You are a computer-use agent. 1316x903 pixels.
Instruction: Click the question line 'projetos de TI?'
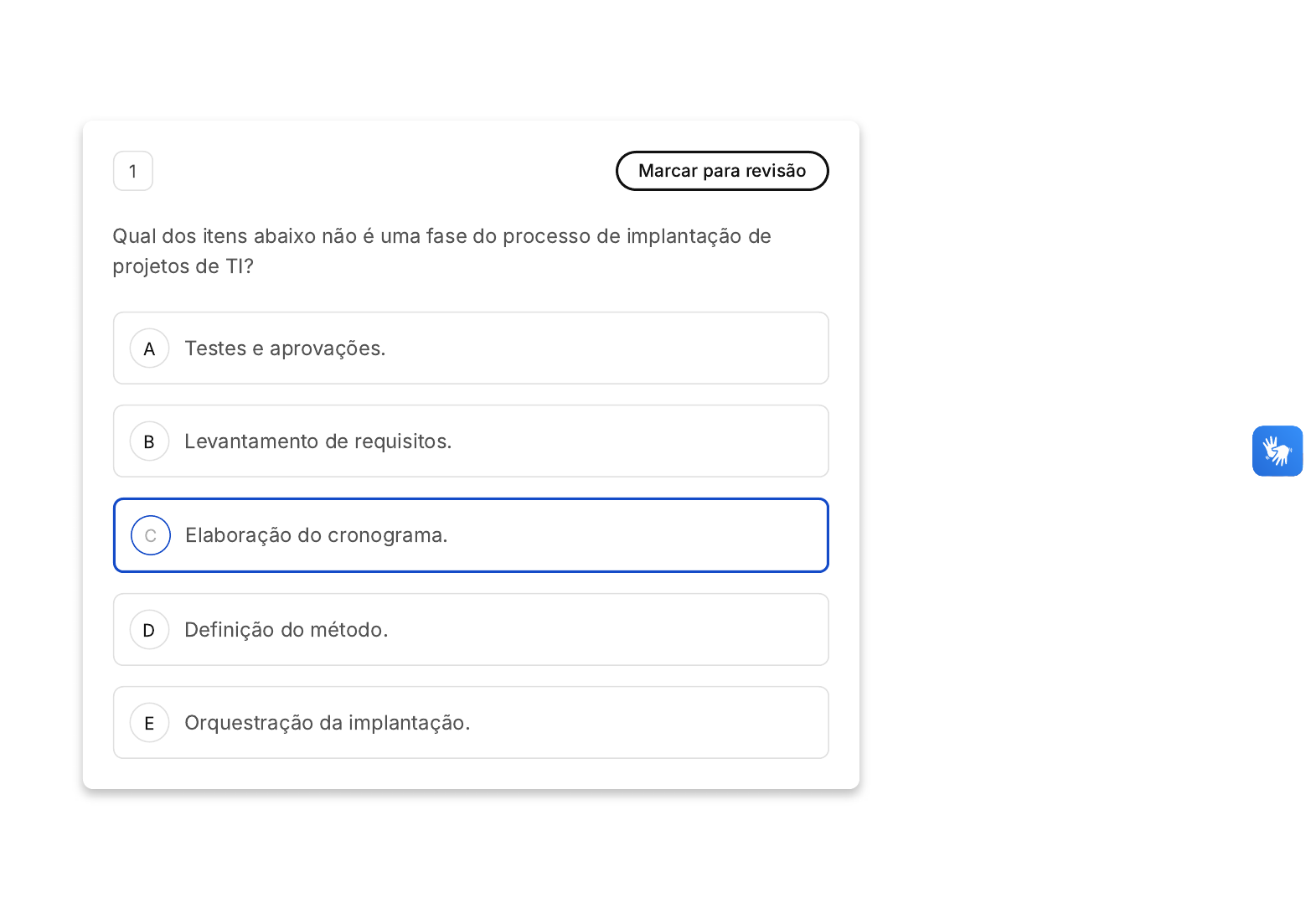(x=183, y=266)
